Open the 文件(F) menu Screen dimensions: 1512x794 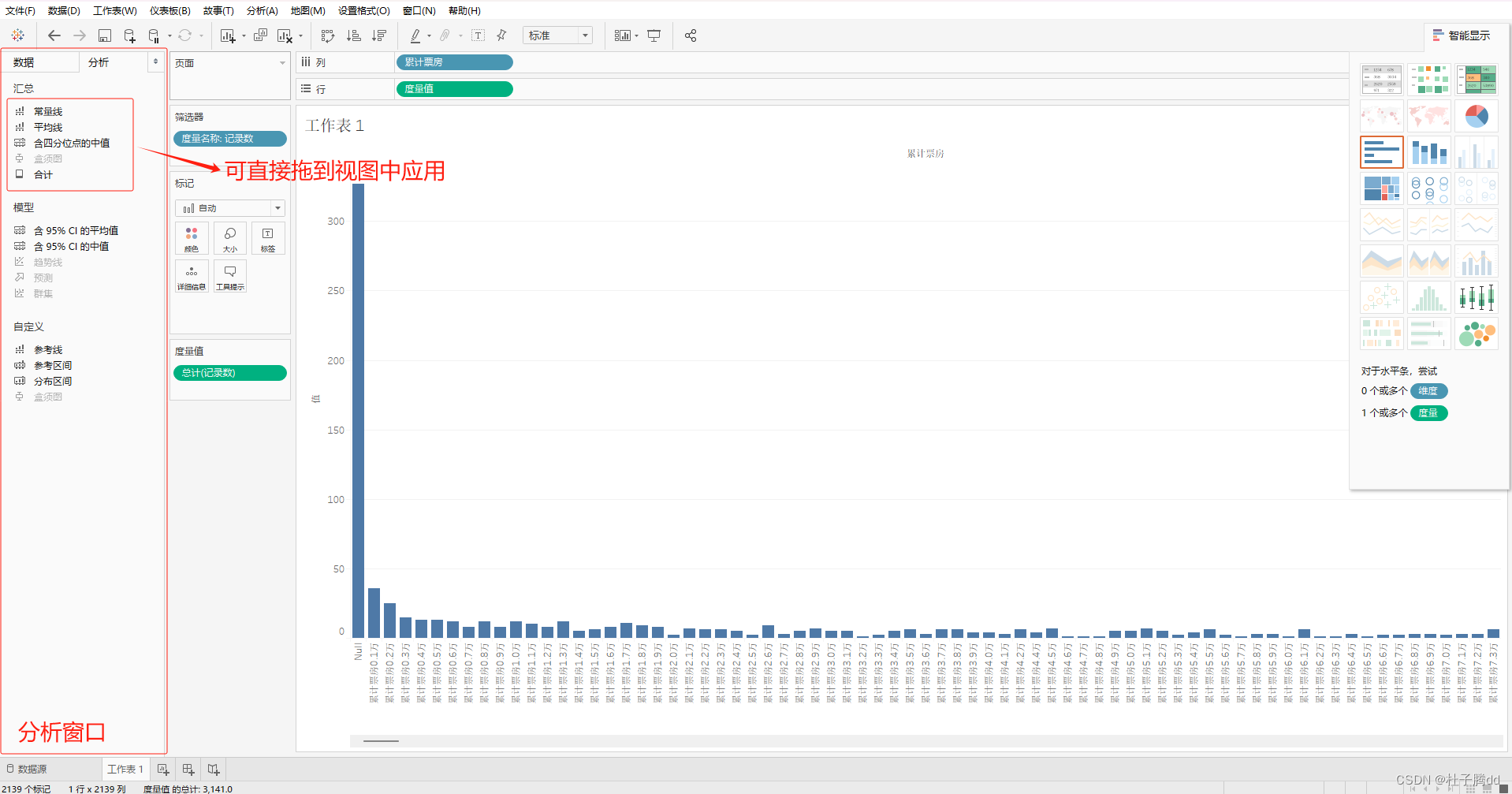pos(20,11)
